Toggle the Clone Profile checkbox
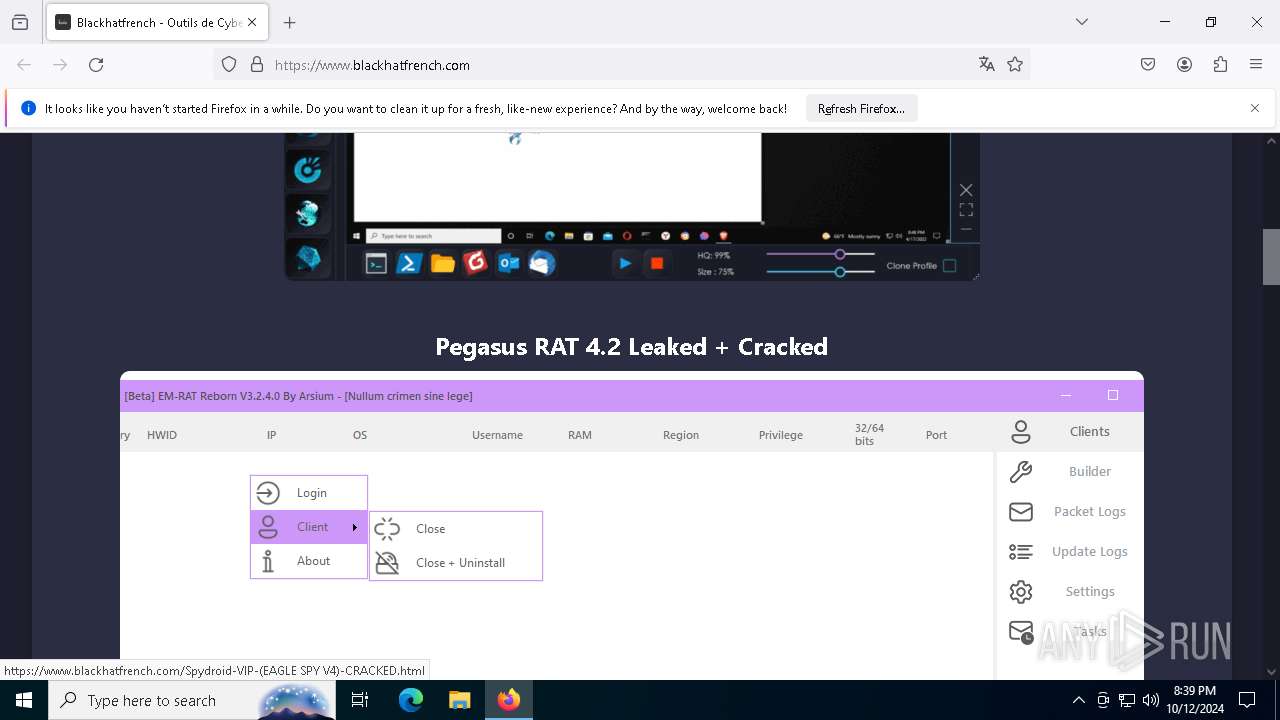The image size is (1280, 720). click(x=949, y=265)
